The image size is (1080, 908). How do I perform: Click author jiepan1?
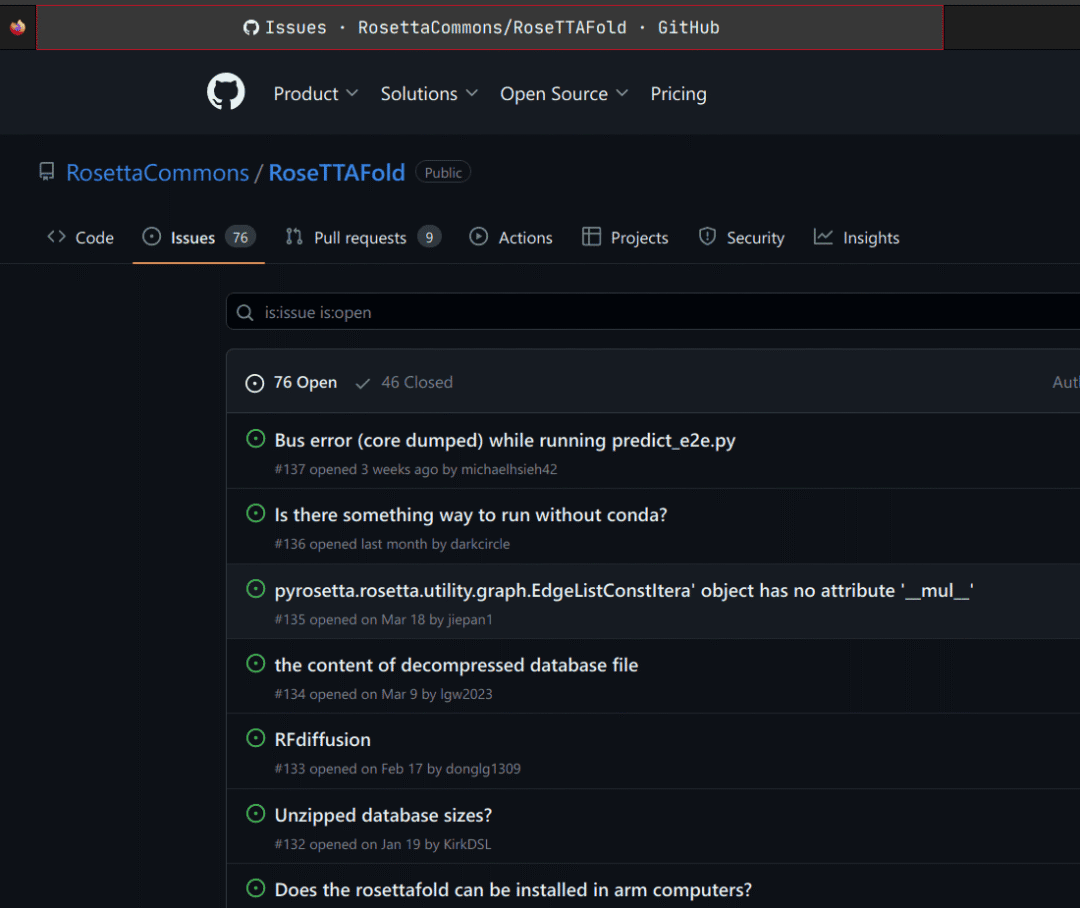tap(470, 619)
